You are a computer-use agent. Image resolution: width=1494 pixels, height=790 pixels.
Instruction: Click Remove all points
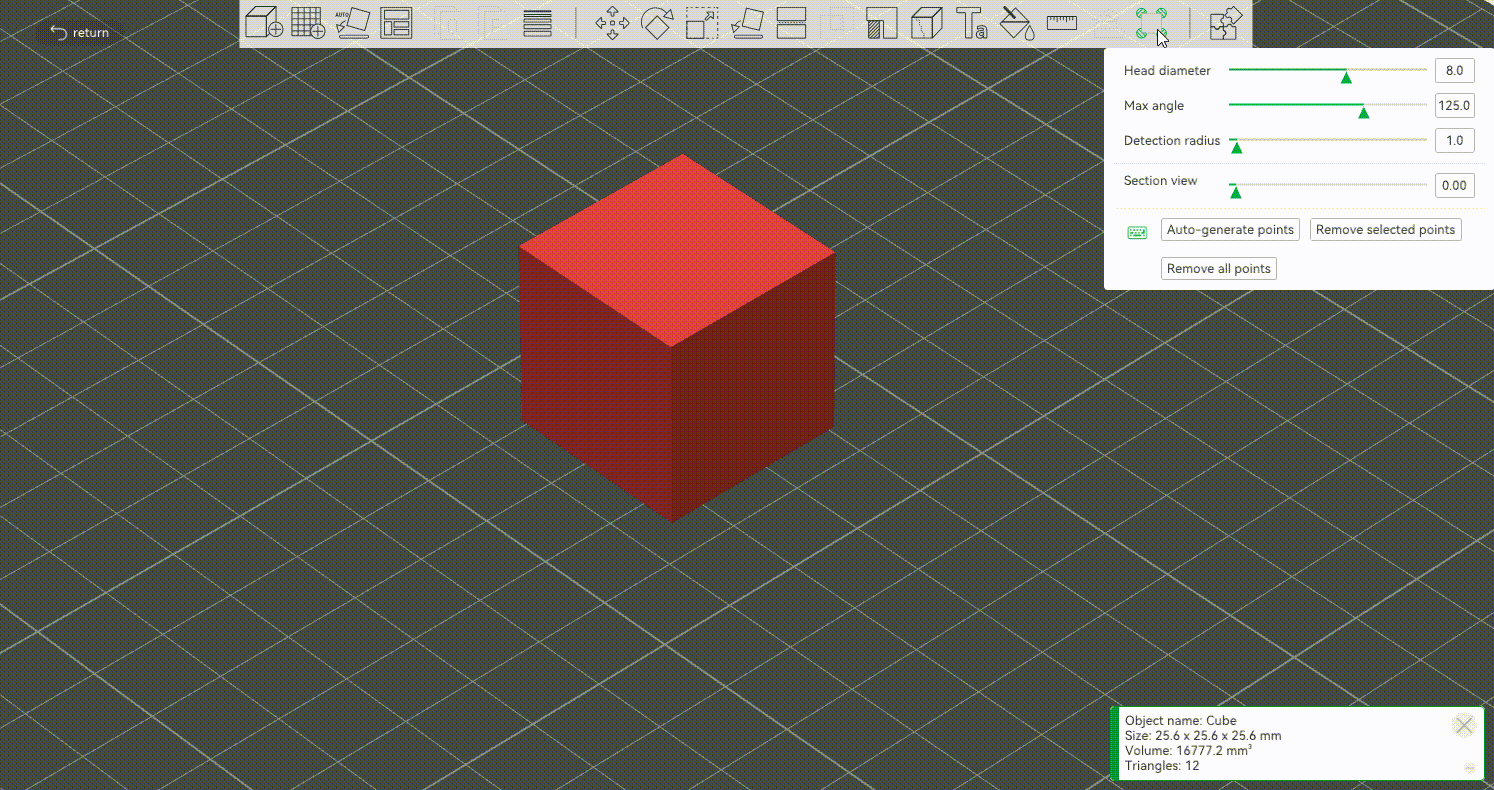1219,269
